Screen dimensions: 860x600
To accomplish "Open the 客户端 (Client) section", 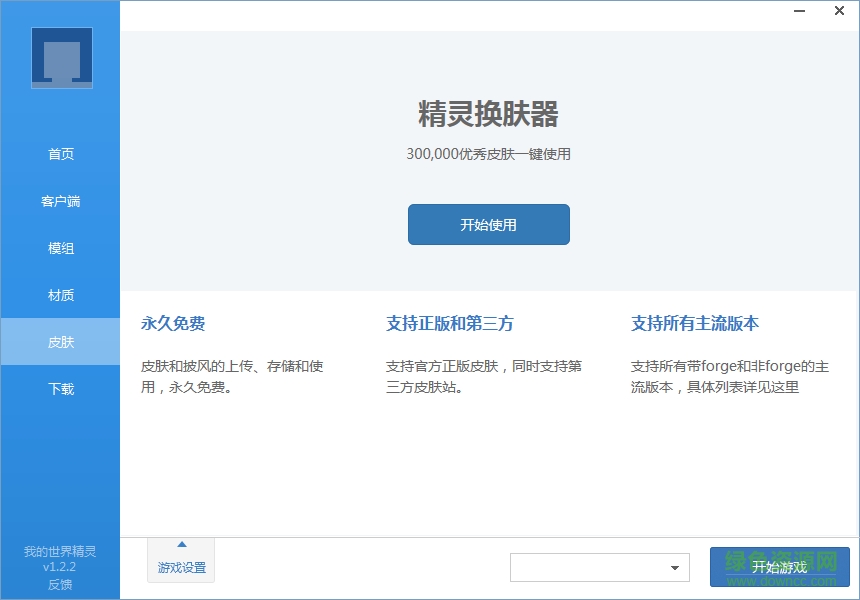I will pyautogui.click(x=60, y=201).
